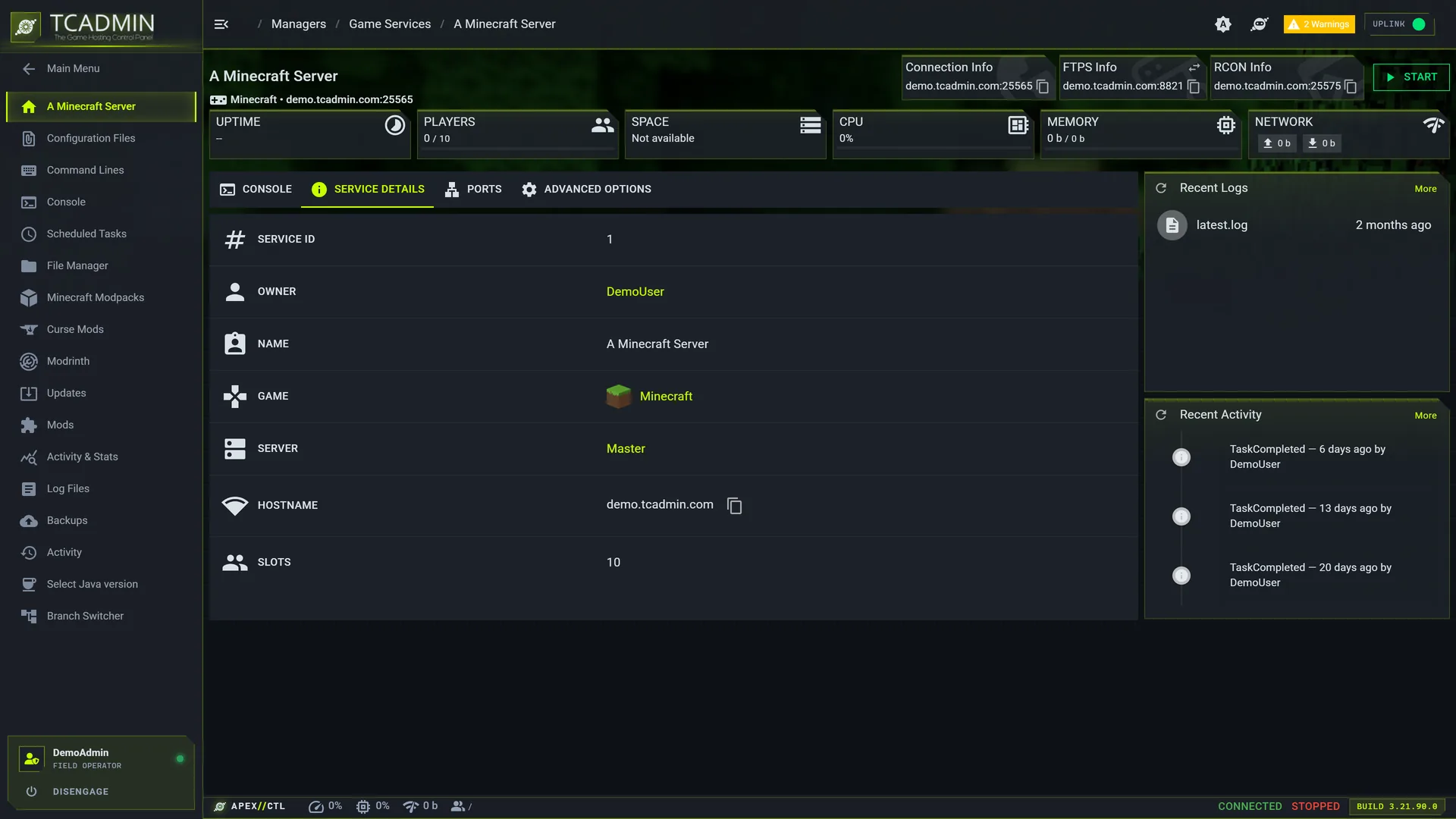Open the planet icon next to the warnings badge
The image size is (1456, 819).
click(x=1260, y=24)
